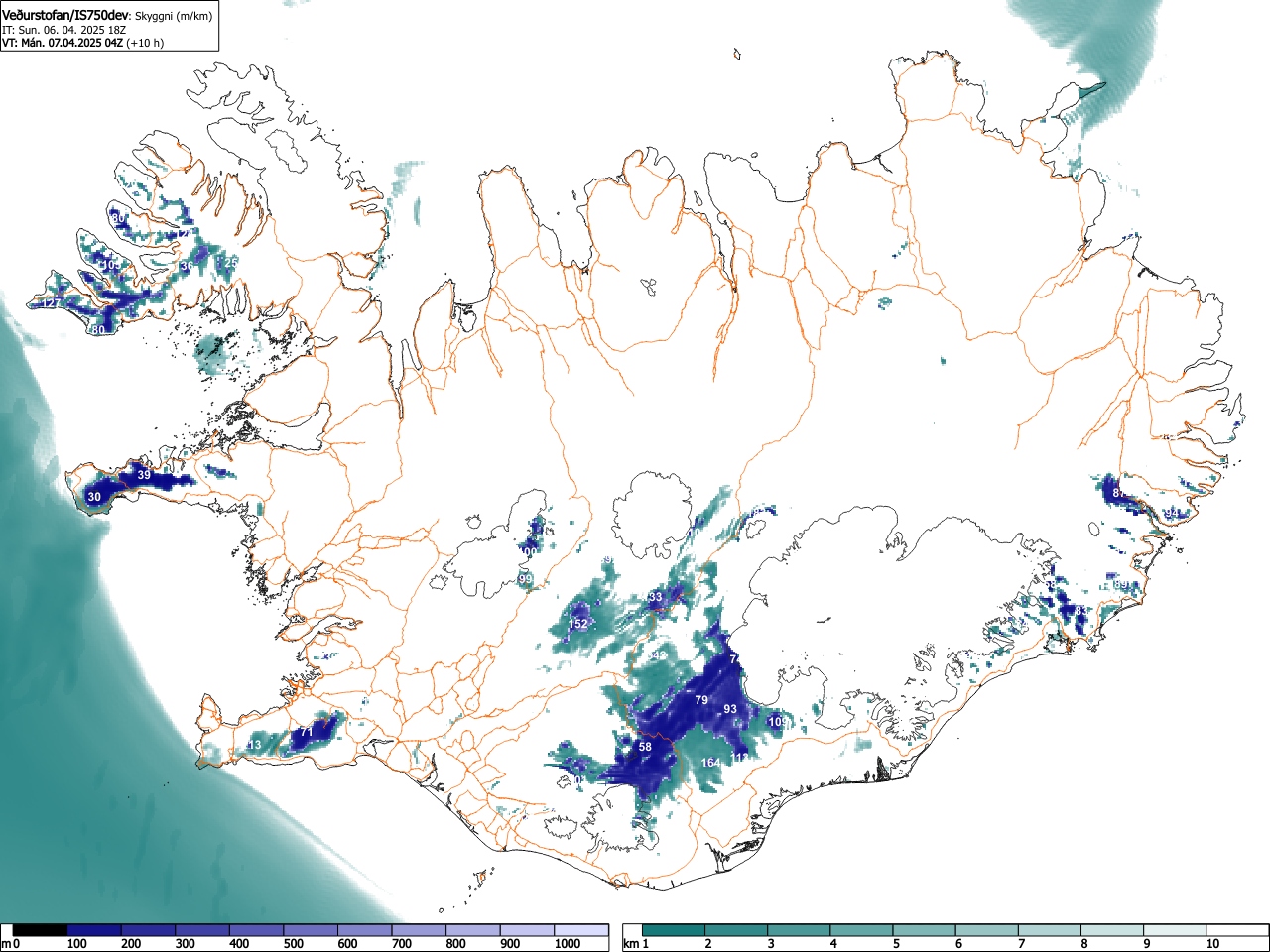Click the '500' legend scale label
The width and height of the screenshot is (1270, 952).
pos(293,944)
